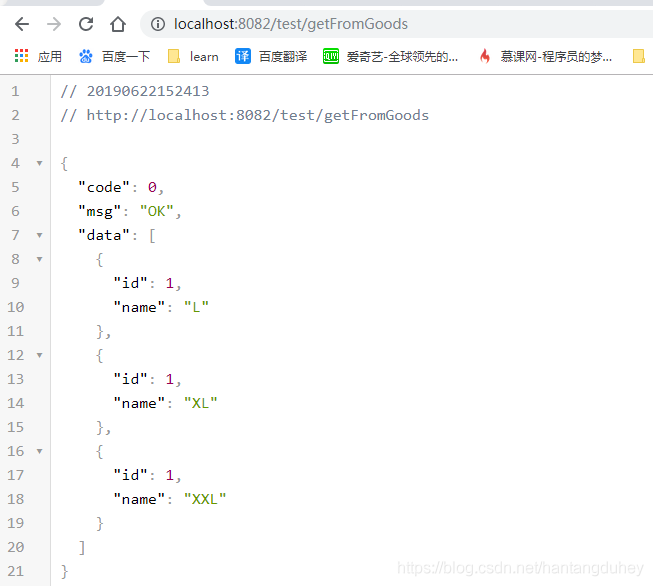653x586 pixels.
Task: Click the "id" key on line 13
Action: tap(130, 379)
